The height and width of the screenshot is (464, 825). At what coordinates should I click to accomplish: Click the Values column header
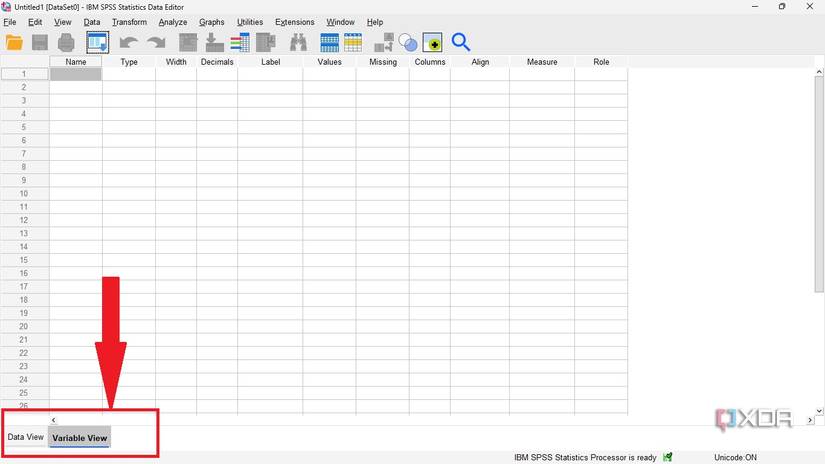[x=329, y=62]
